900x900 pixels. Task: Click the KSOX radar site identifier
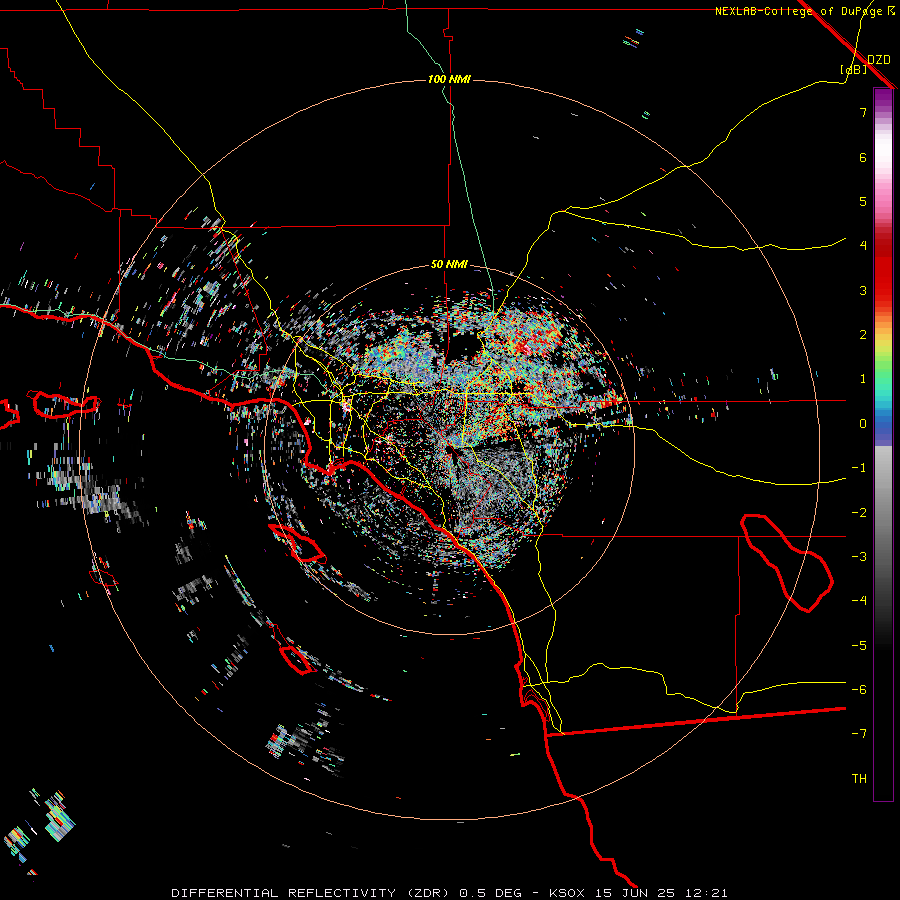(566, 893)
